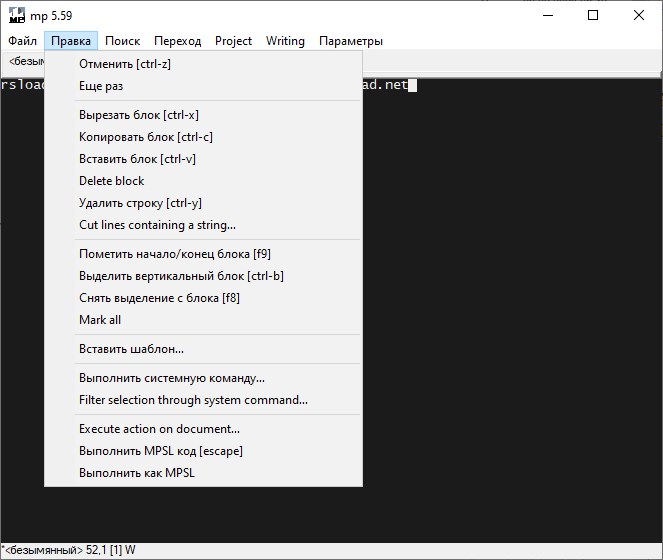663x560 pixels.
Task: Choose Отменить [ctrl-z]
Action: 203,64
